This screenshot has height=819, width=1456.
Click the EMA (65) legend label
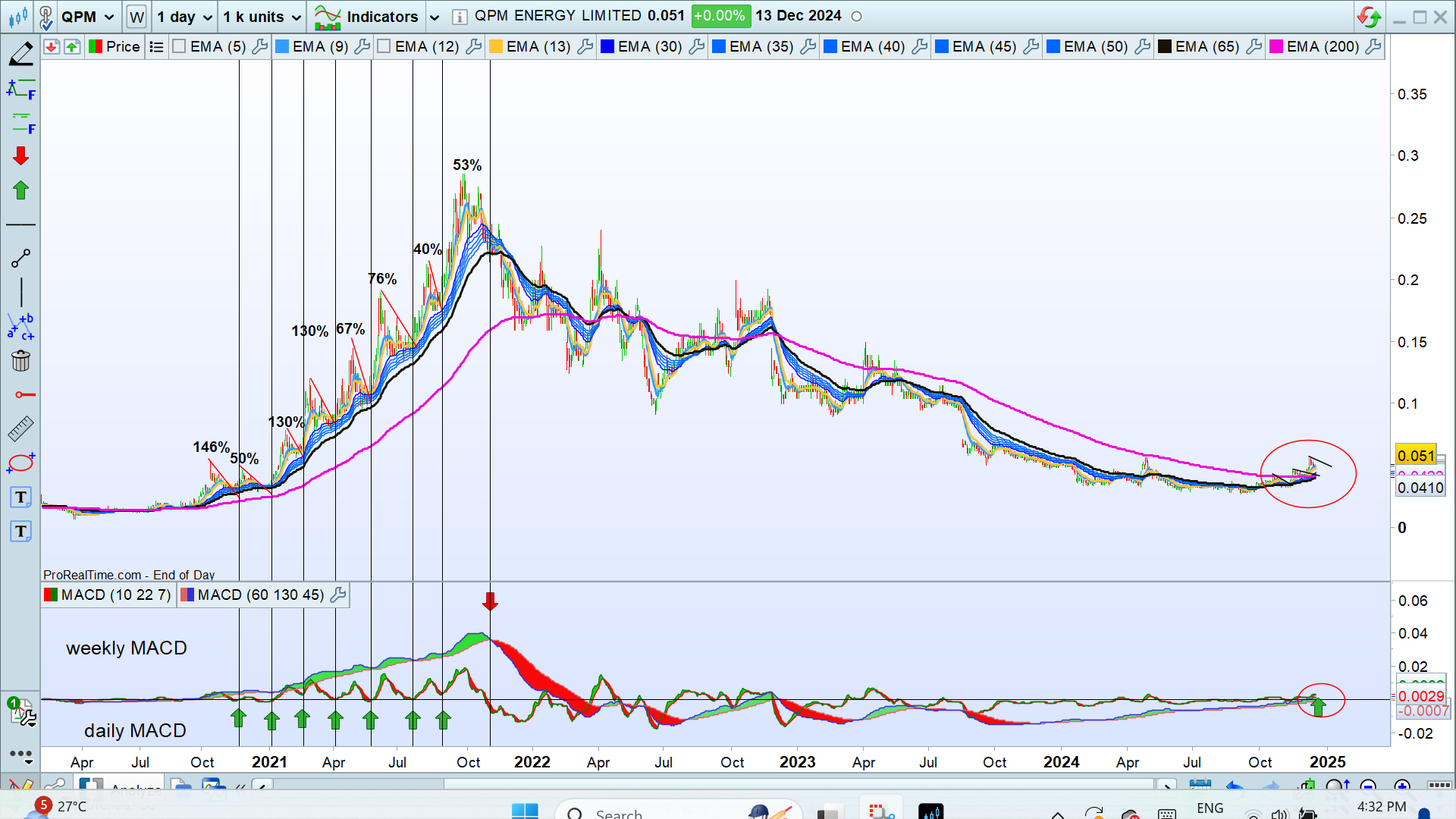1207,47
